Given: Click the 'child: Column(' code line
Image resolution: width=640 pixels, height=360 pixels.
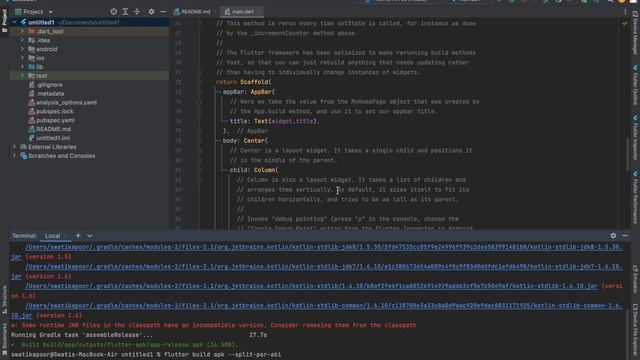Looking at the screenshot, I should (x=254, y=170).
